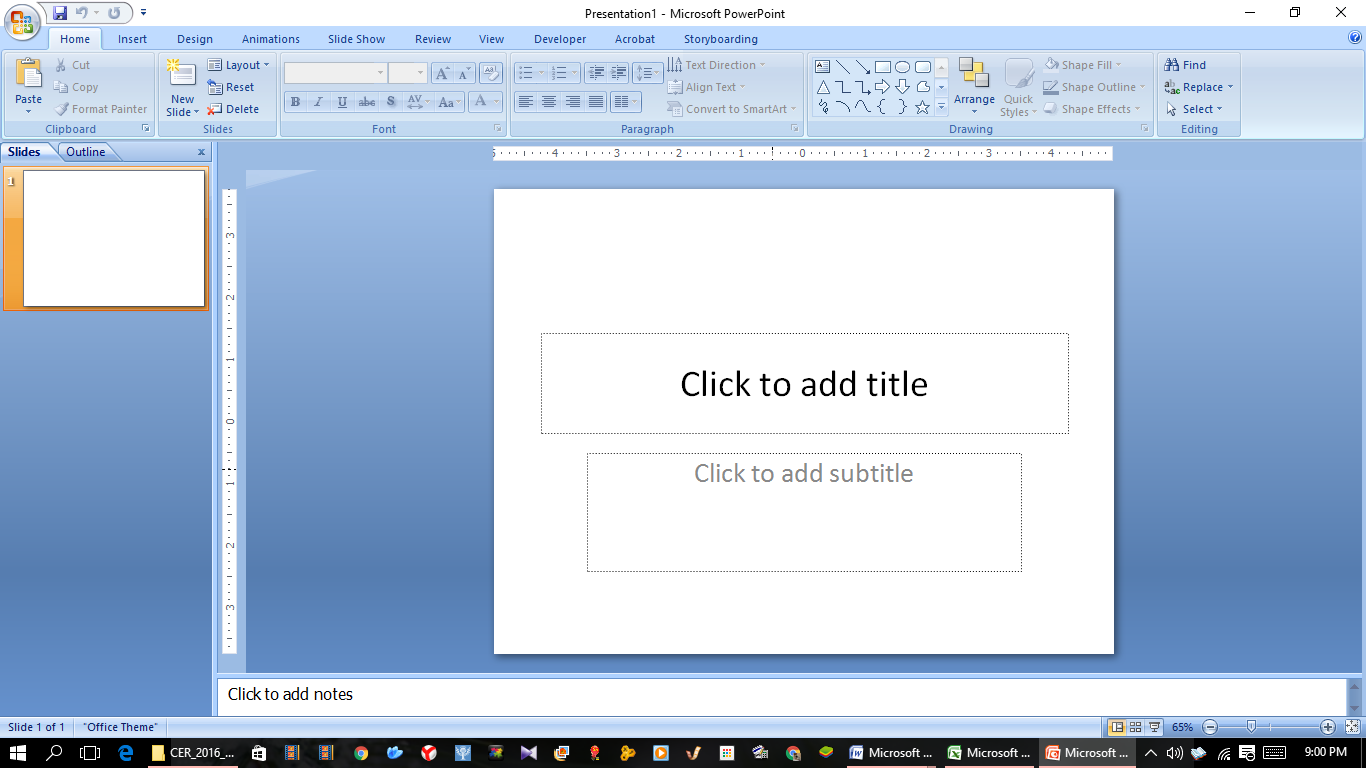Switch to Slide Sorter view

(1135, 727)
